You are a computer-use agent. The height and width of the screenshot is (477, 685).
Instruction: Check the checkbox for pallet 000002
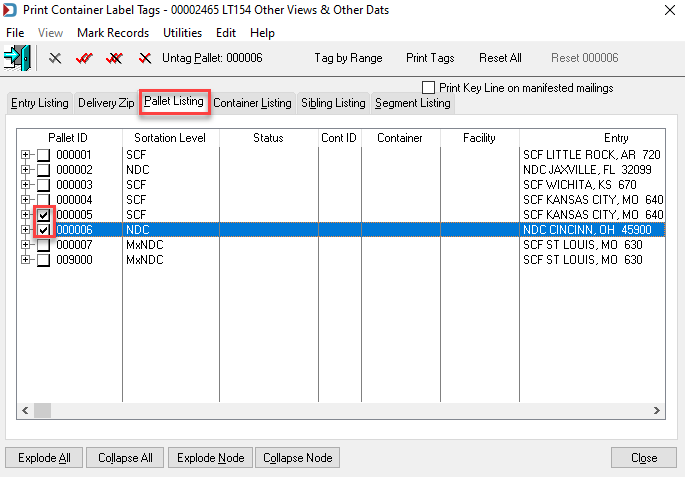[x=43, y=170]
